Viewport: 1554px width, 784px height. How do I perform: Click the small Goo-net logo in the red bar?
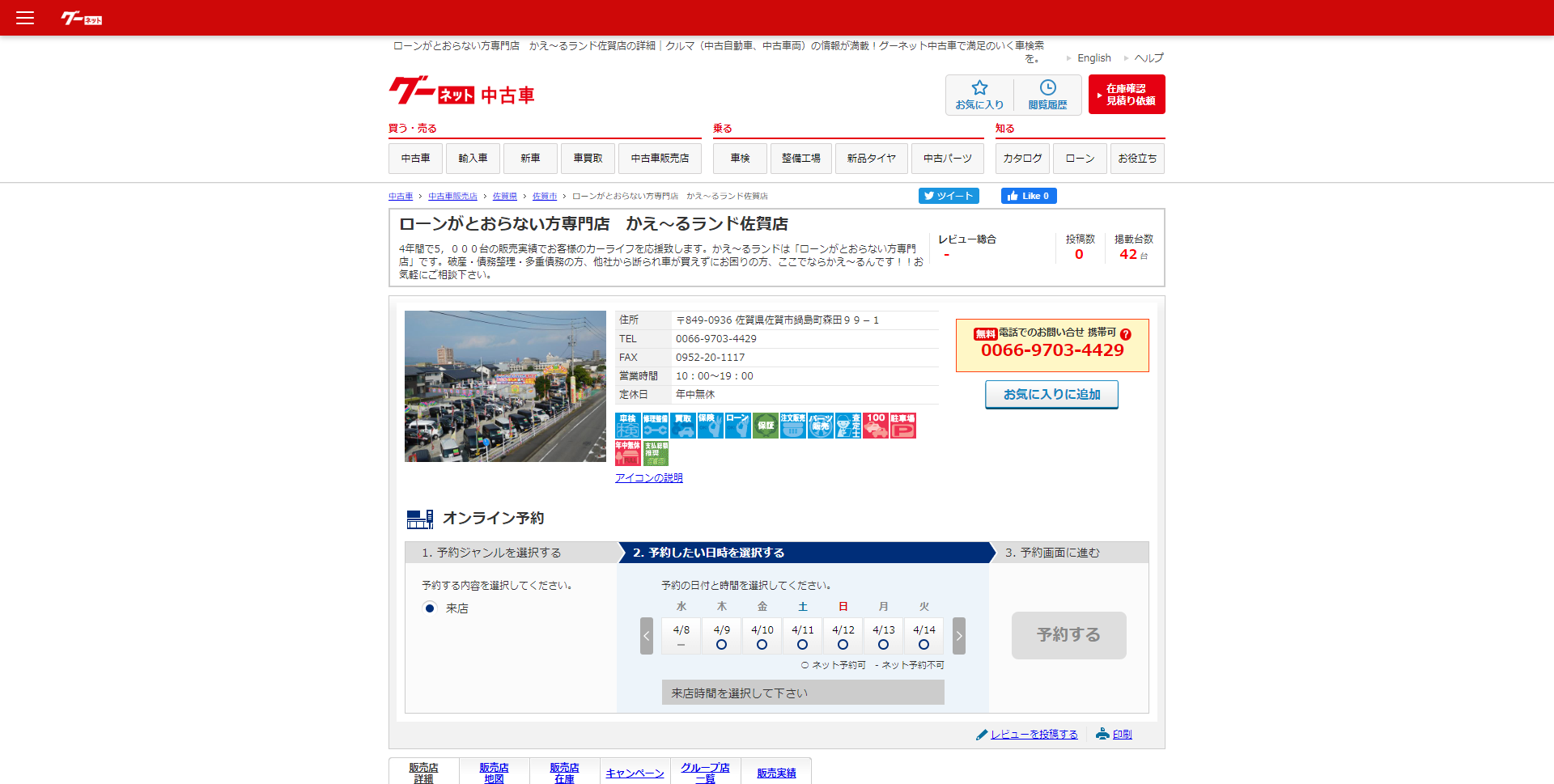[x=82, y=18]
